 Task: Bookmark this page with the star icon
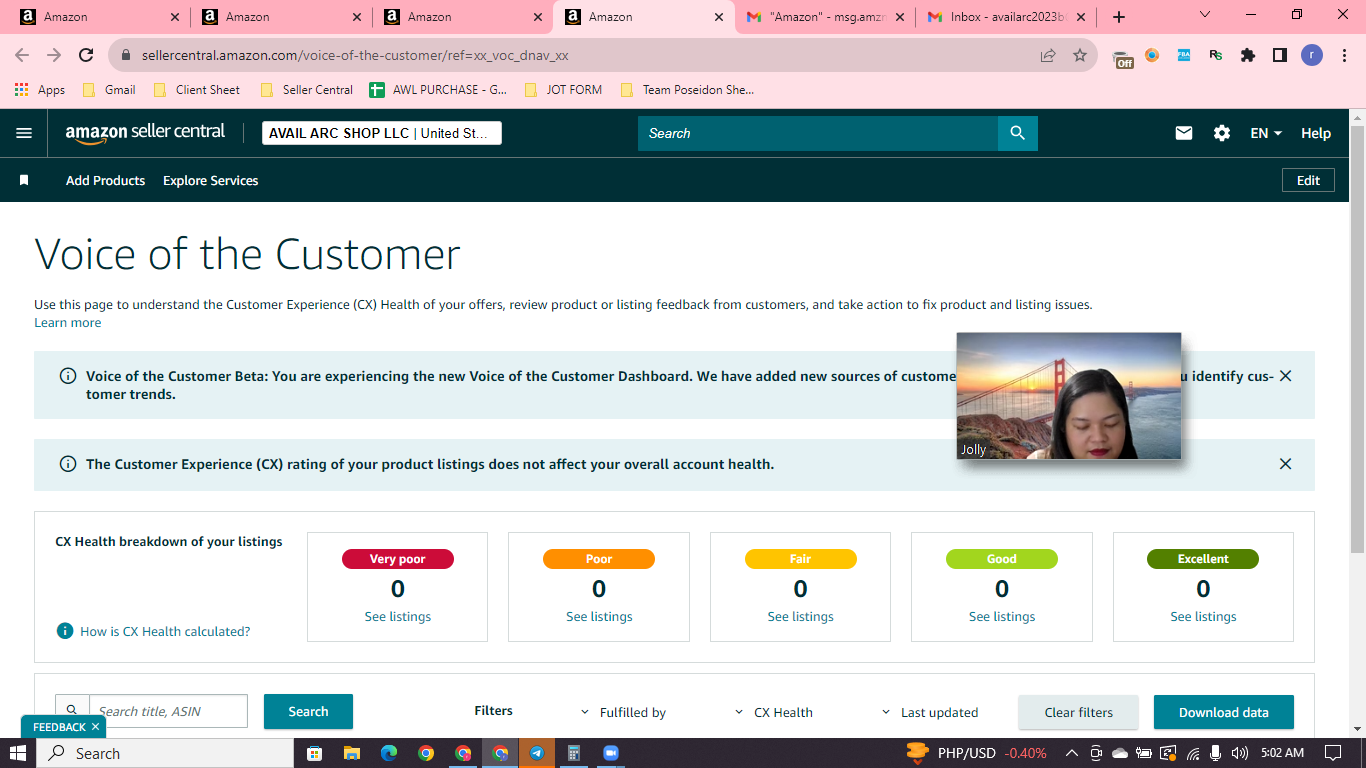(x=1080, y=56)
